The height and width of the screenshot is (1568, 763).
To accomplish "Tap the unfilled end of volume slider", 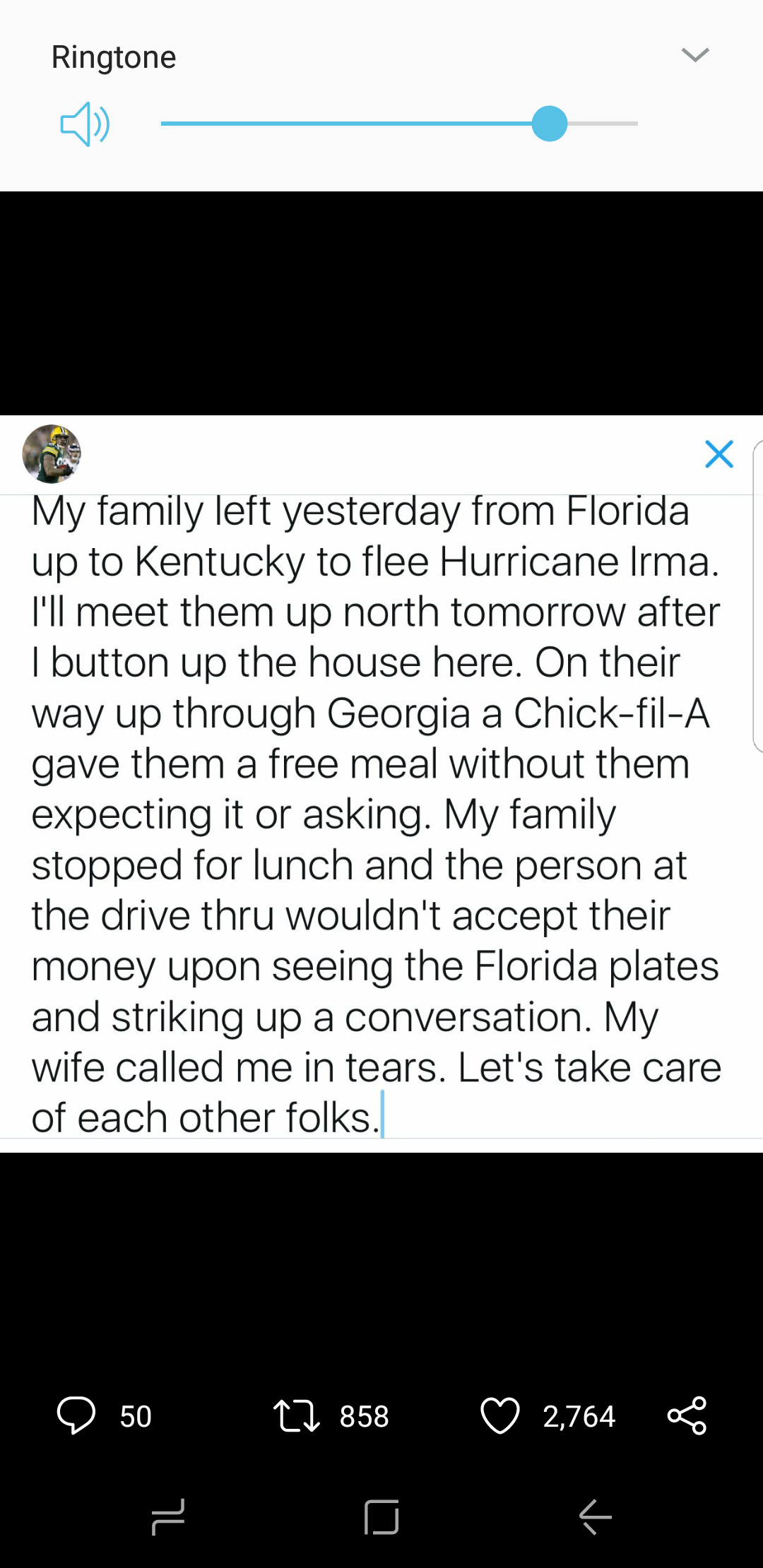I will (x=604, y=124).
